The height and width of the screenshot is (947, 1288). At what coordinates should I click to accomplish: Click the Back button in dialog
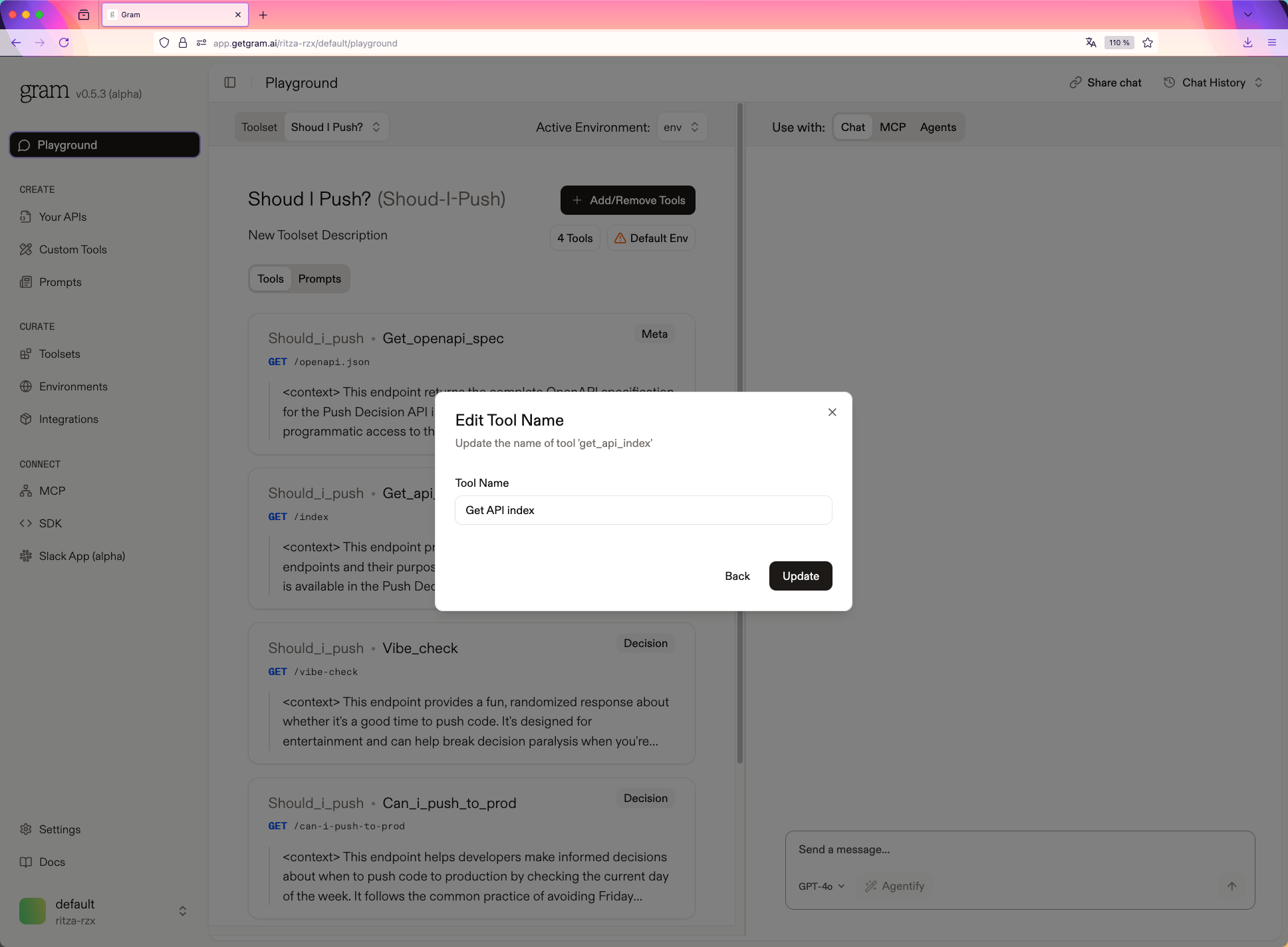(737, 576)
